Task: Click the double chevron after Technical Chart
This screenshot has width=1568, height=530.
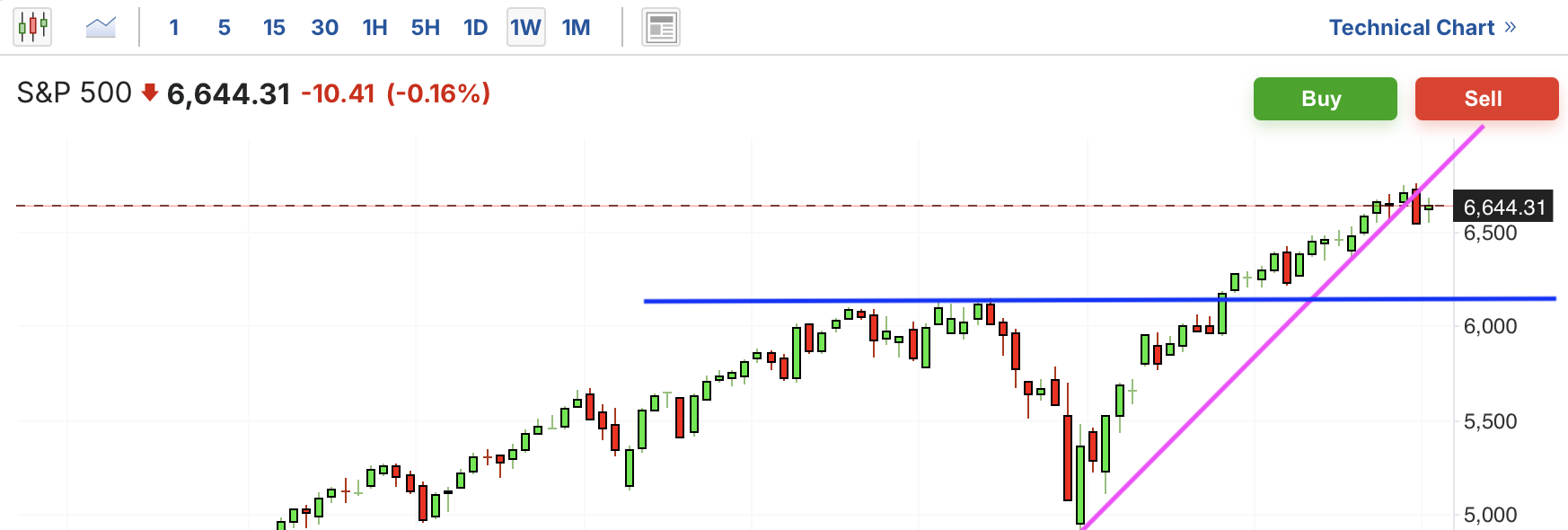Action: (1511, 27)
